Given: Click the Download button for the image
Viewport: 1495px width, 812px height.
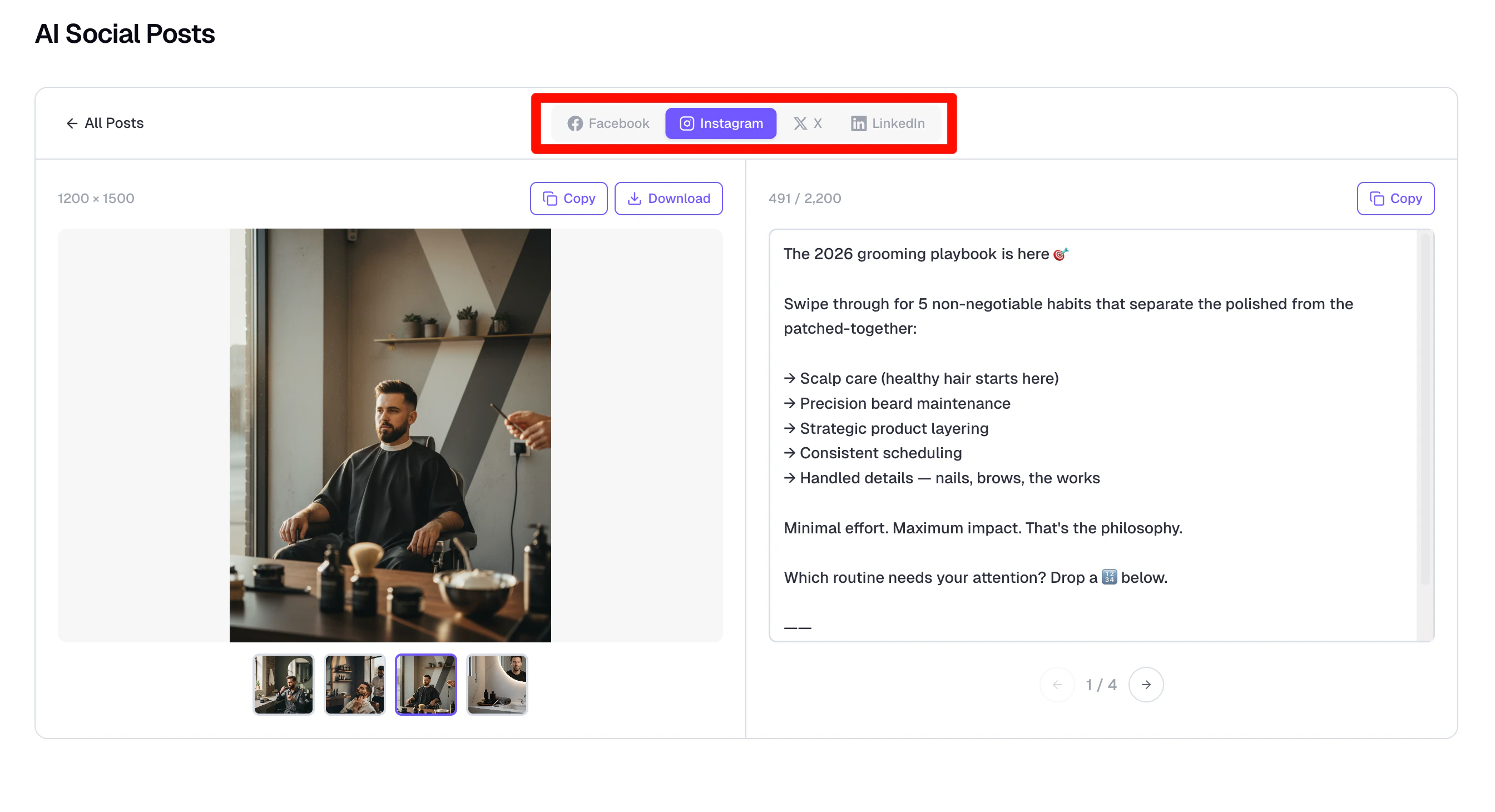Looking at the screenshot, I should pyautogui.click(x=669, y=198).
